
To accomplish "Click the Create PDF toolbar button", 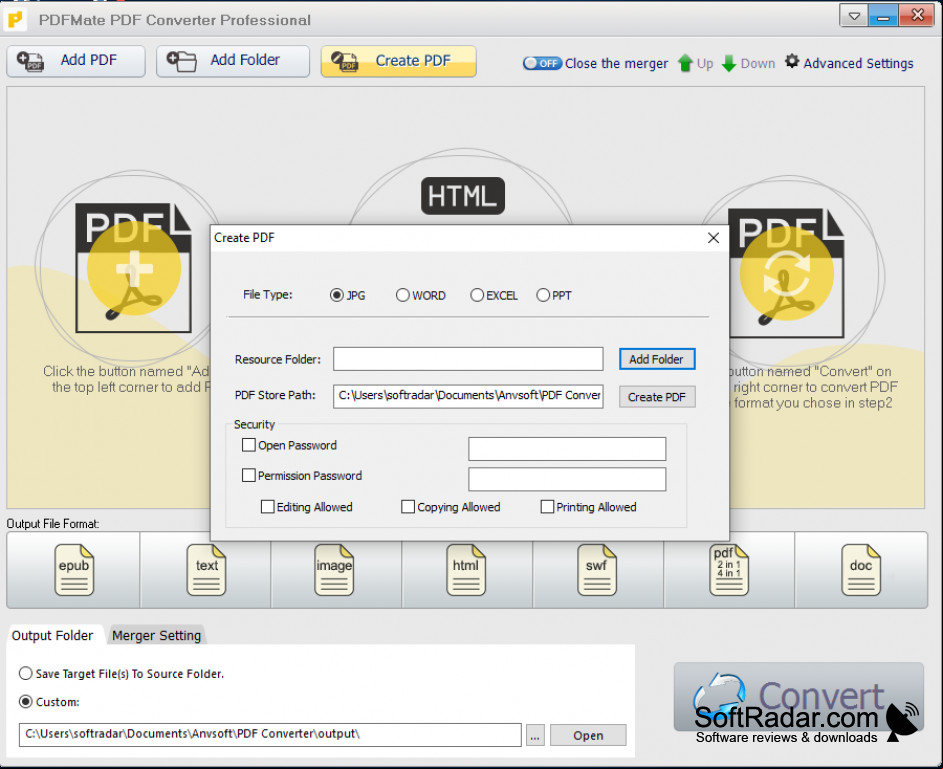I will [398, 61].
